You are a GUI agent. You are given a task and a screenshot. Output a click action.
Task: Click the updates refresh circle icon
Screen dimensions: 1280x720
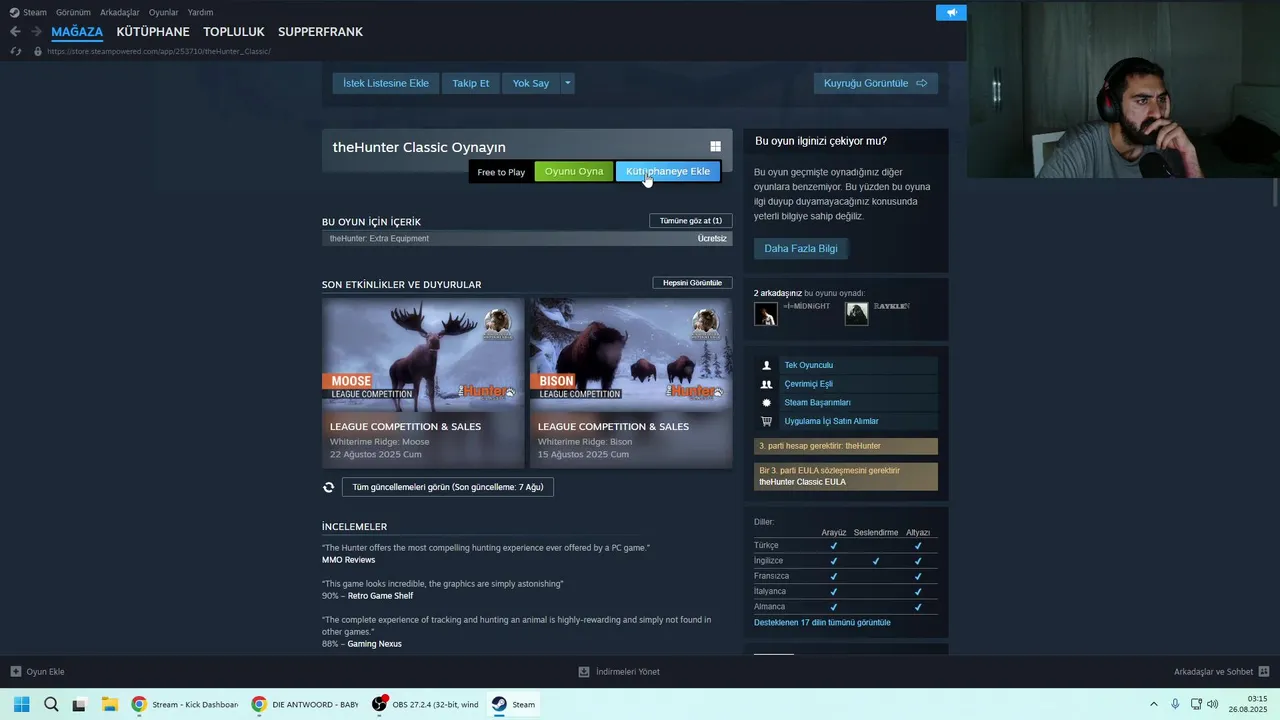point(328,487)
